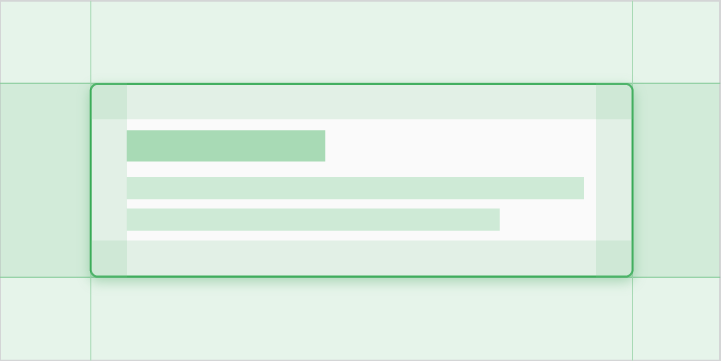Select the longest light-green text line bar
The image size is (721, 361).
355,188
